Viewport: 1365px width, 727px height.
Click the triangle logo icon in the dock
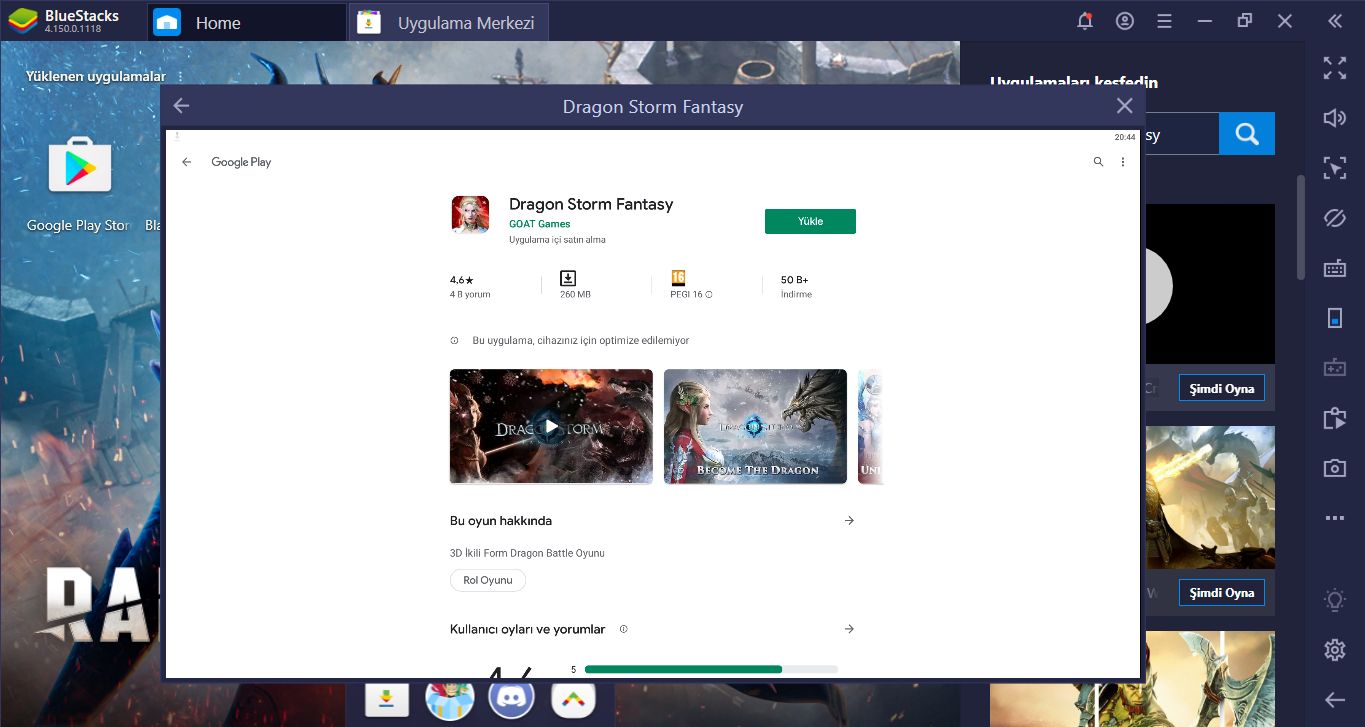click(574, 700)
